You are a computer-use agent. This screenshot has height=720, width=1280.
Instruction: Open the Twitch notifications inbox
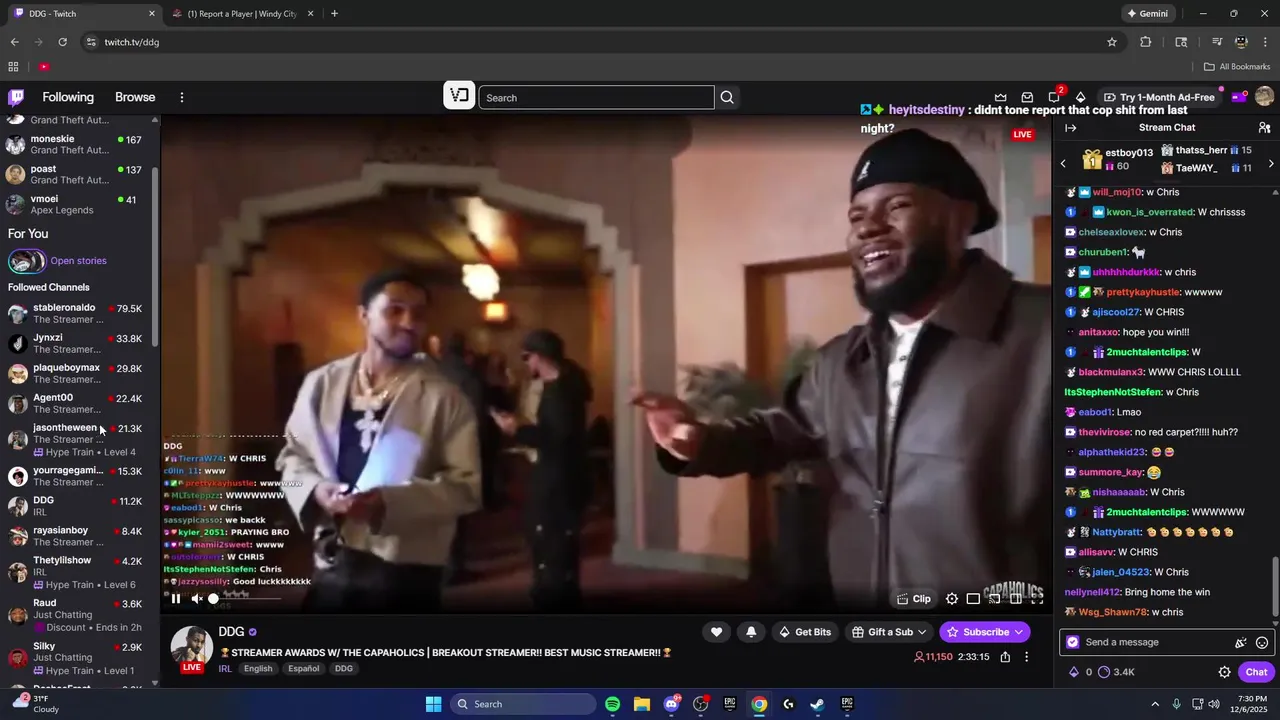[x=1027, y=97]
